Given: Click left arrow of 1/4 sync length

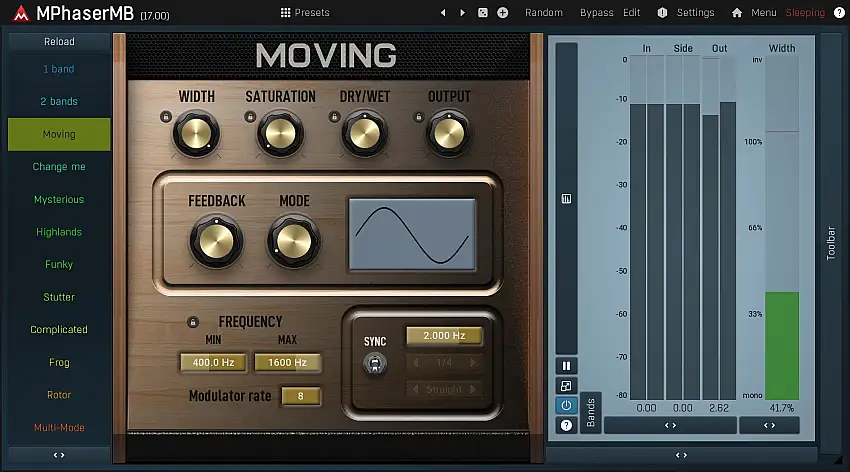Looking at the screenshot, I should 416,363.
